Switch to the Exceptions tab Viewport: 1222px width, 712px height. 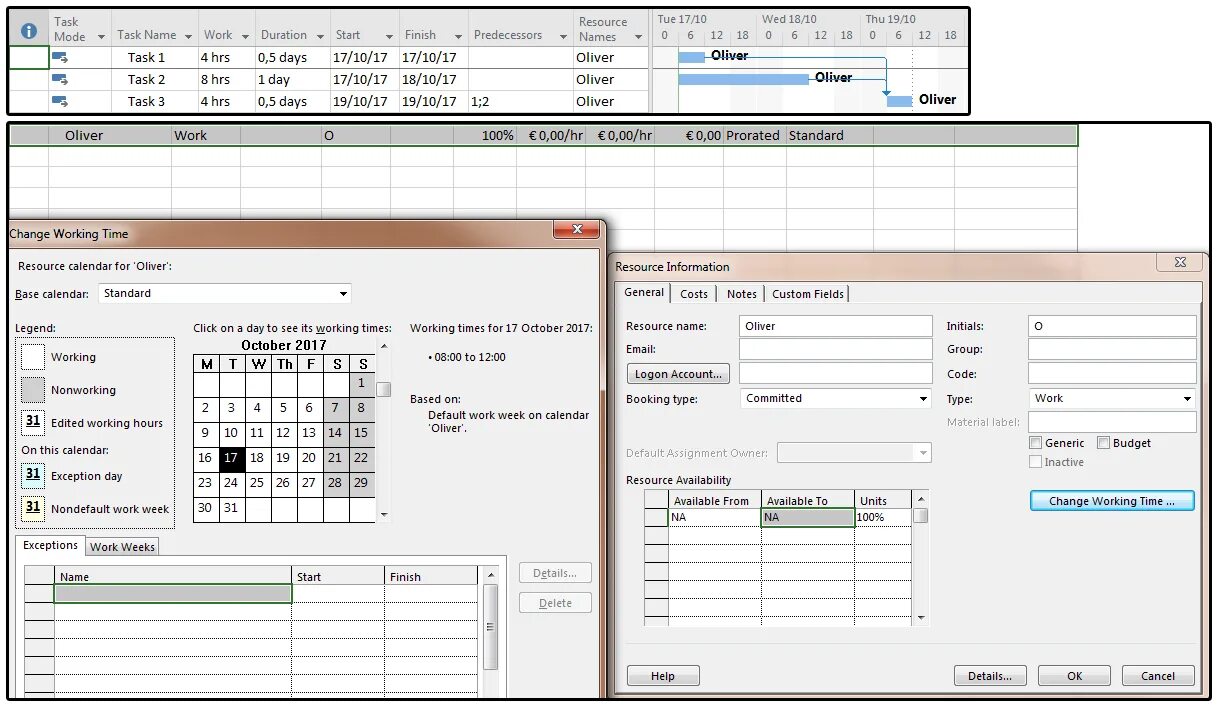[50, 545]
